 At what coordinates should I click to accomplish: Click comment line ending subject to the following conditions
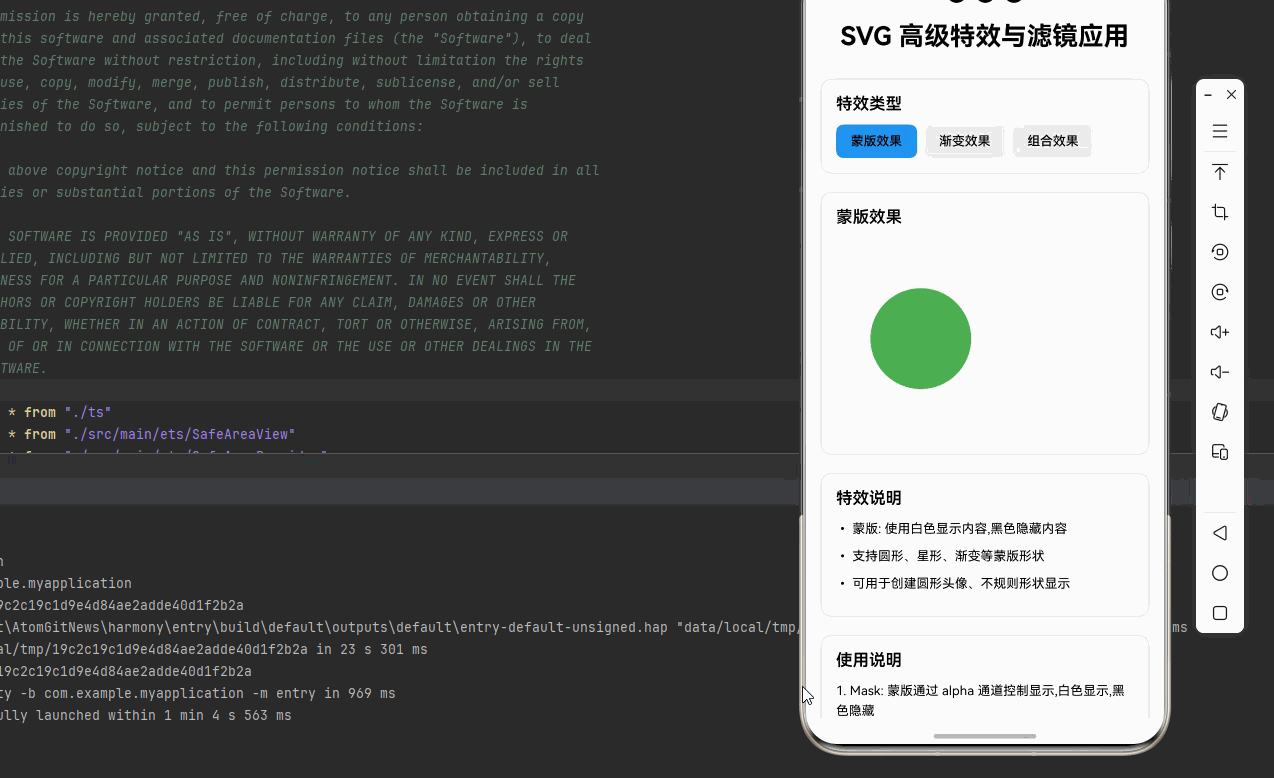(x=212, y=126)
